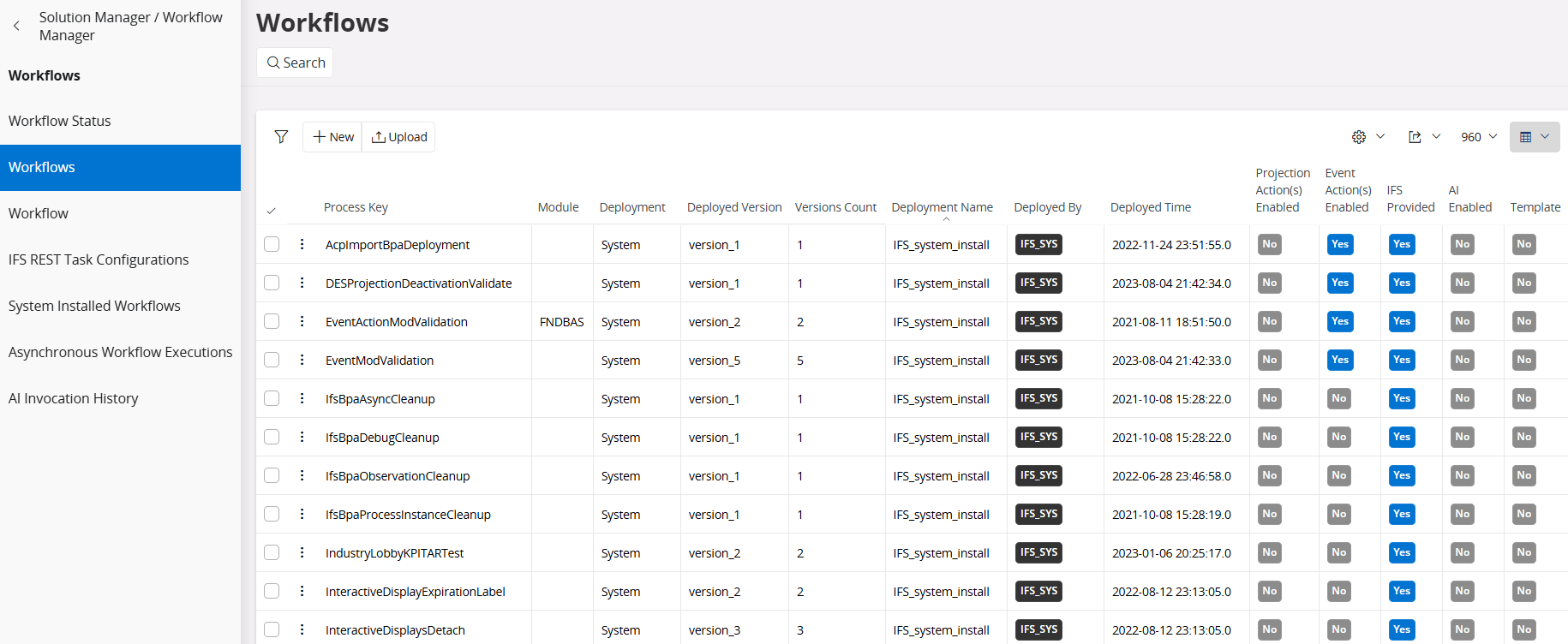Tick the EventModValidation row checkbox
Screen dimensions: 1568x644
tap(272, 360)
